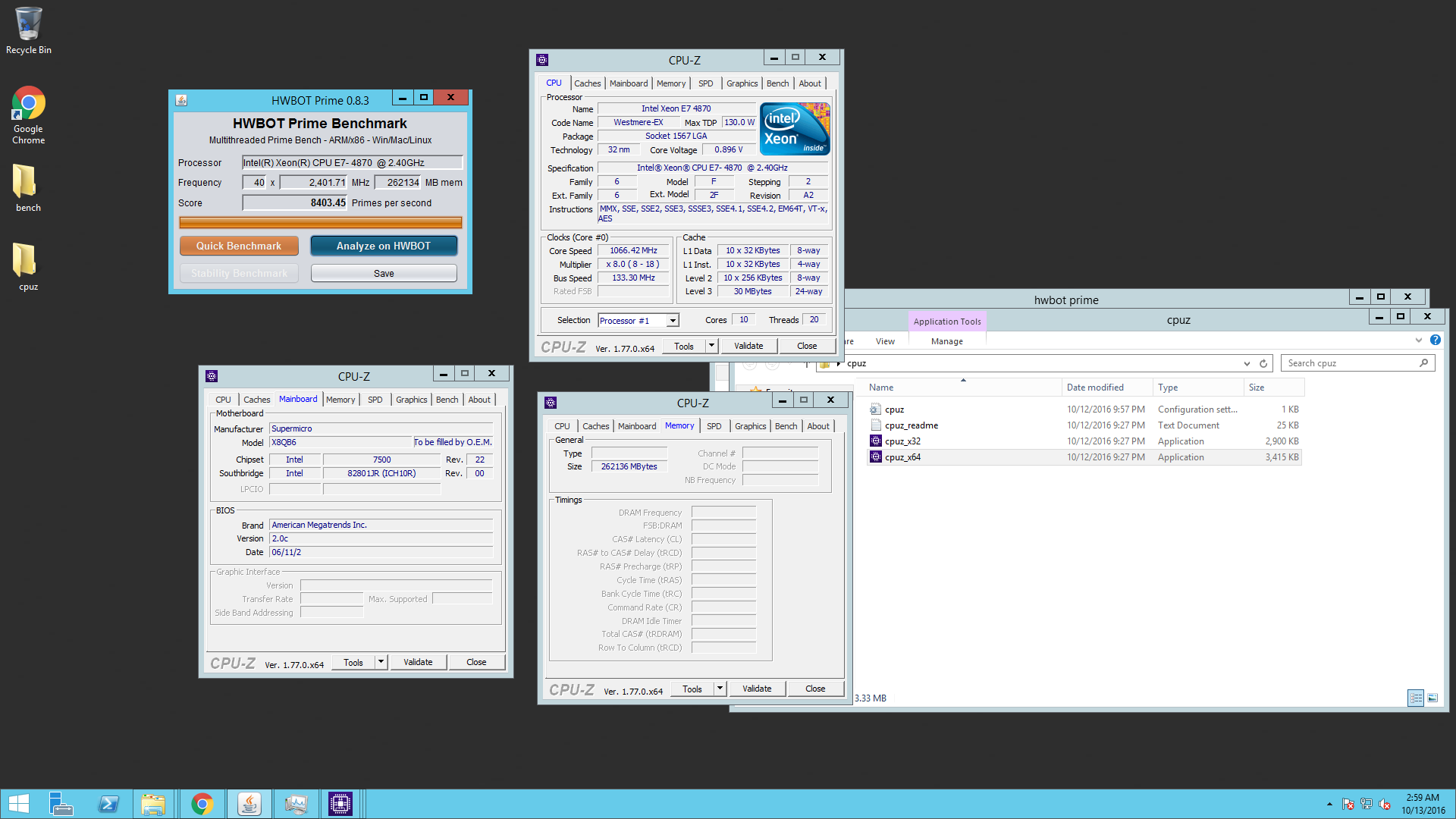Open the Windows Start button

coord(18,804)
